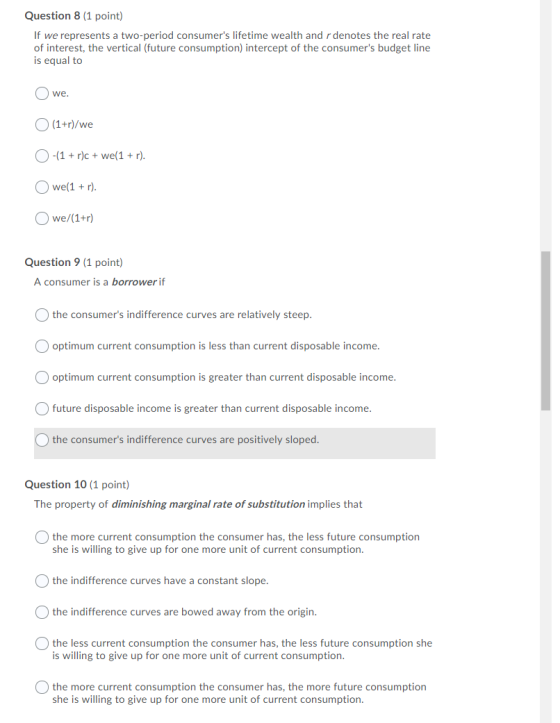Click the vertical scrollbar thumb

(x=546, y=331)
